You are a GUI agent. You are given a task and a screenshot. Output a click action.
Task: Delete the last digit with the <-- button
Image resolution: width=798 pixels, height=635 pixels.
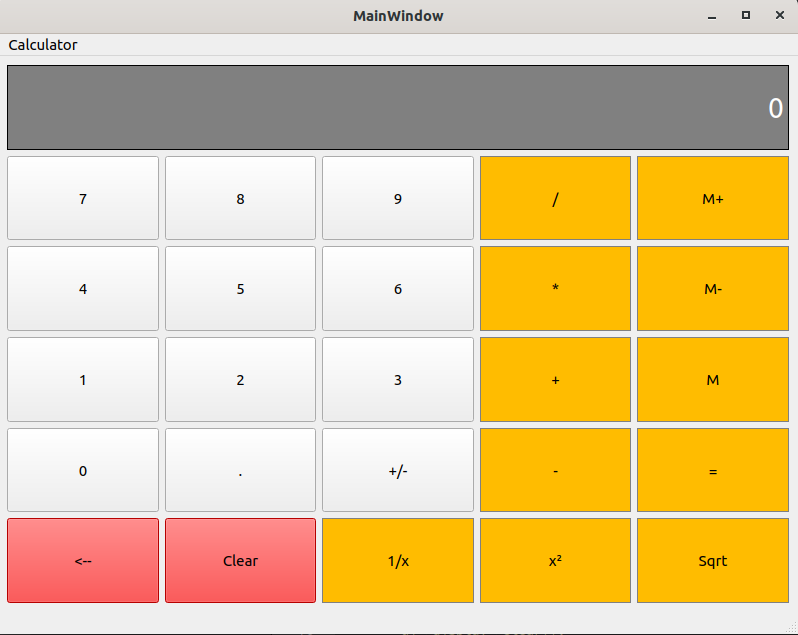point(83,561)
